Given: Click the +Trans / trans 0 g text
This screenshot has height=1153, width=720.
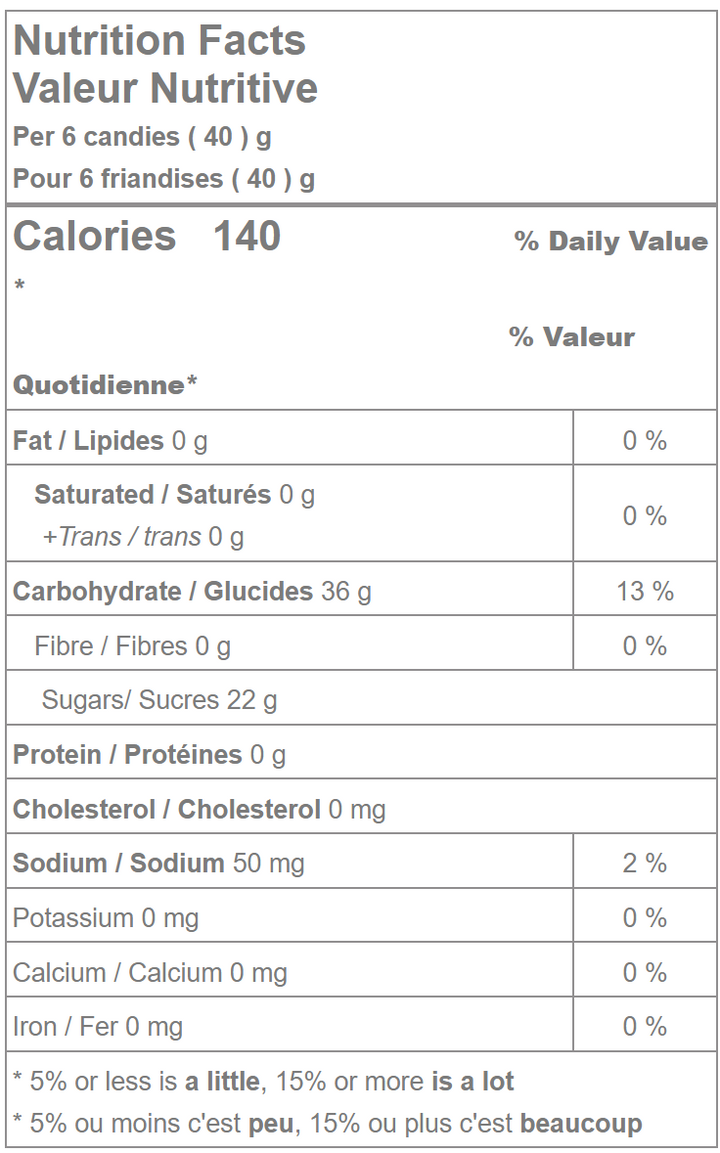Looking at the screenshot, I should click(143, 537).
